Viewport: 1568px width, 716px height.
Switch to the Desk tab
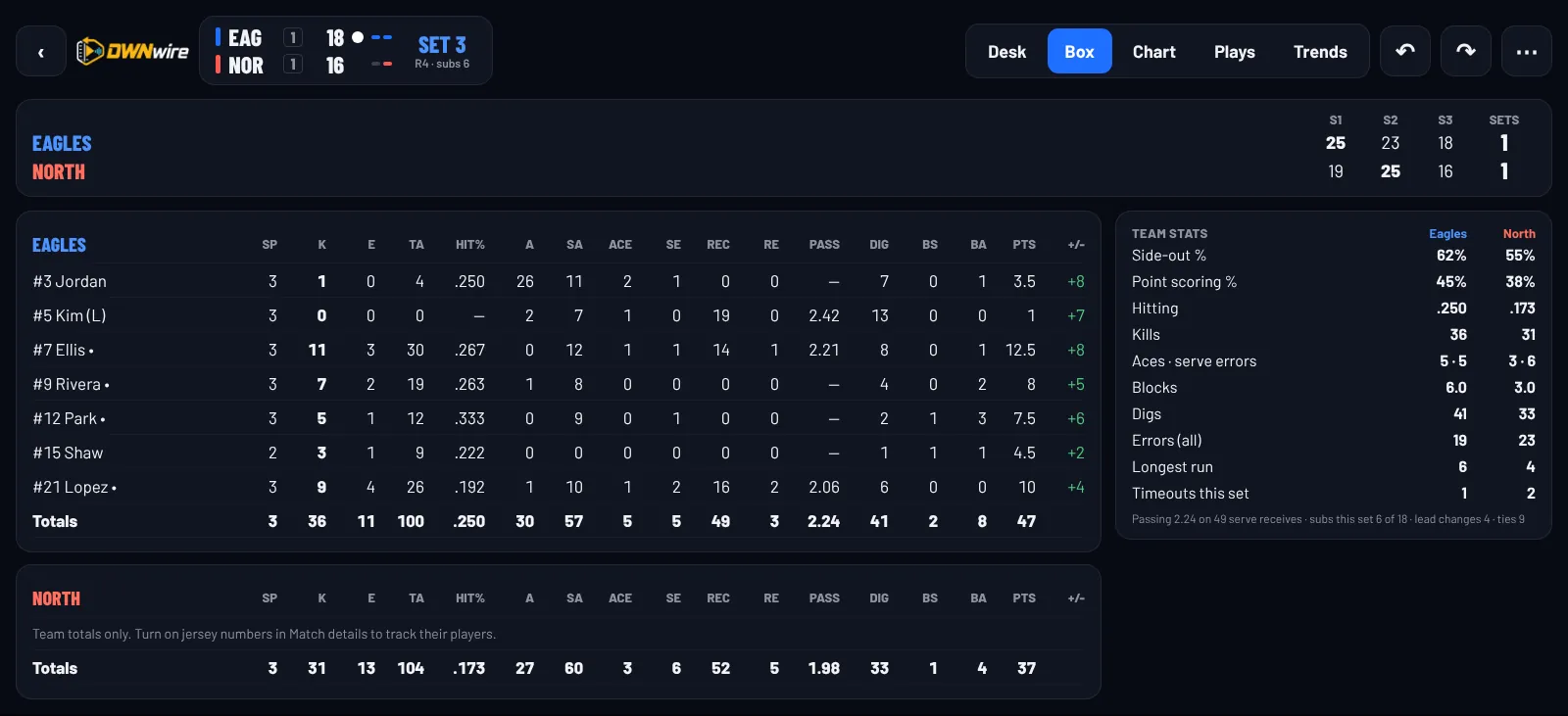click(x=1006, y=52)
